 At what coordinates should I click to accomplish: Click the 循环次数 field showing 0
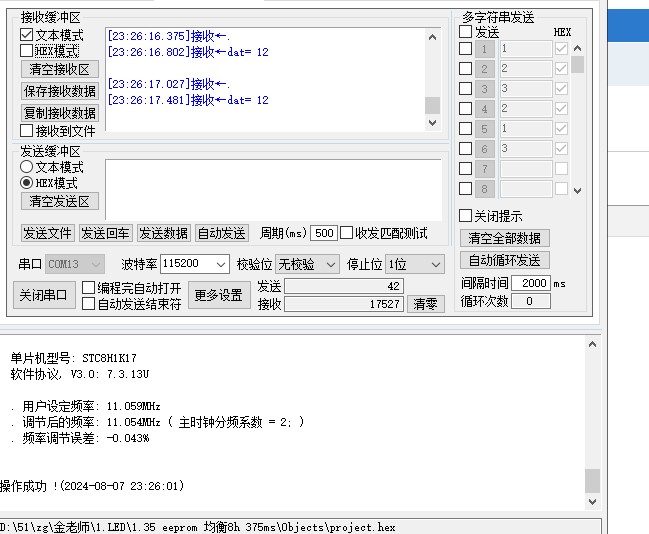531,301
